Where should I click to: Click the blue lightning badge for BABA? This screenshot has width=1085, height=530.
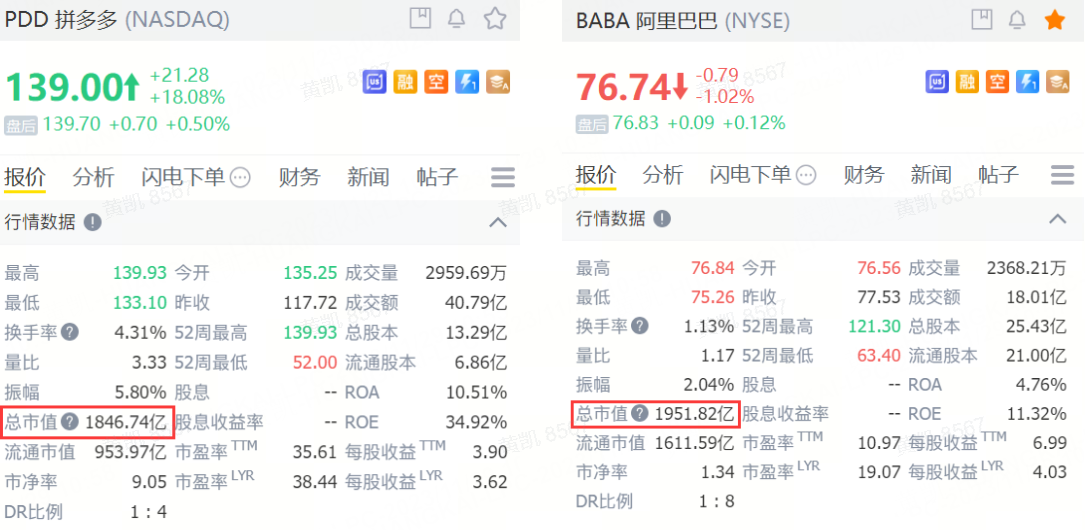pyautogui.click(x=1028, y=82)
